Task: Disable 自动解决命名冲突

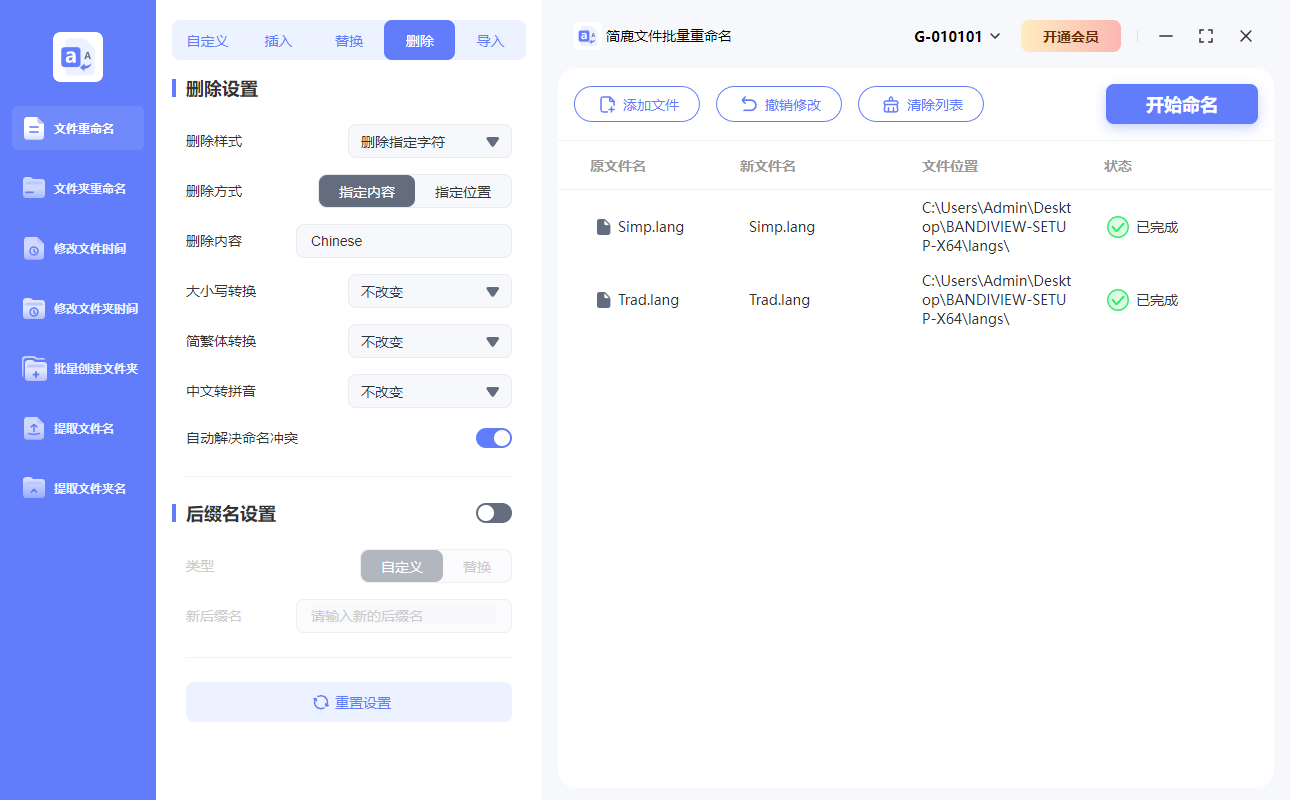Action: pos(493,437)
